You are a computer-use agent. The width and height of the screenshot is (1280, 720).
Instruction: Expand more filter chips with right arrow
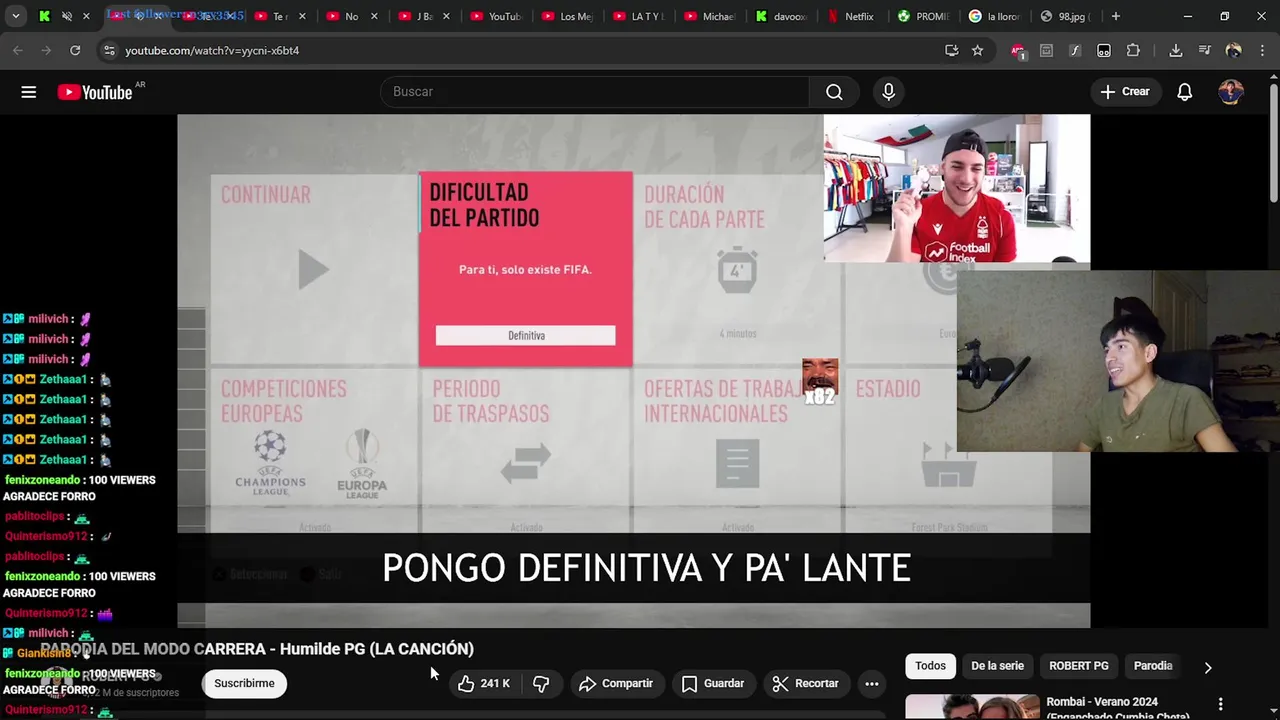click(1207, 667)
